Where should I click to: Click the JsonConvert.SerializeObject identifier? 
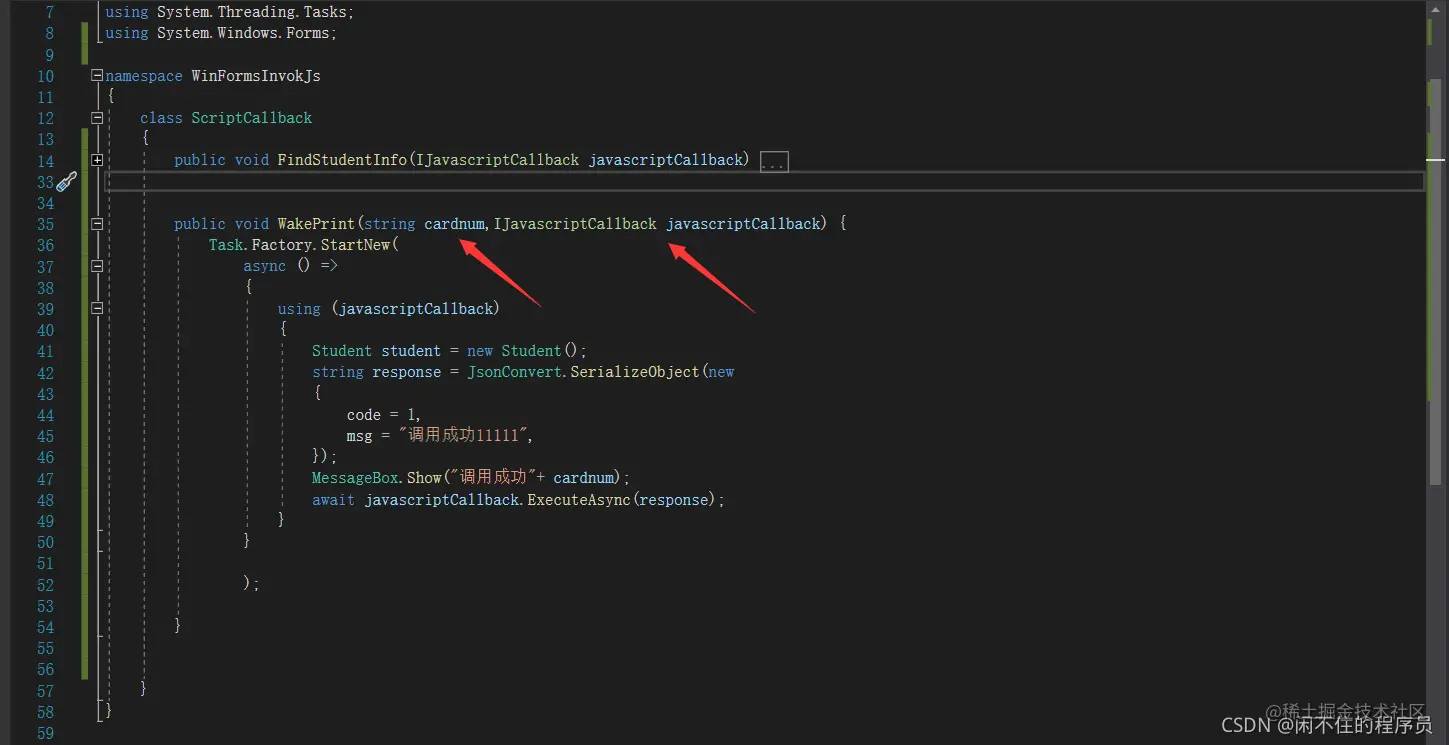coord(583,372)
